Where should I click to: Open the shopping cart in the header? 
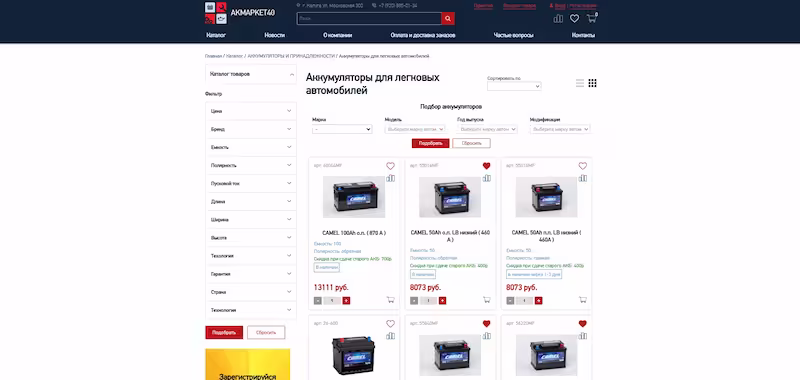[x=592, y=18]
